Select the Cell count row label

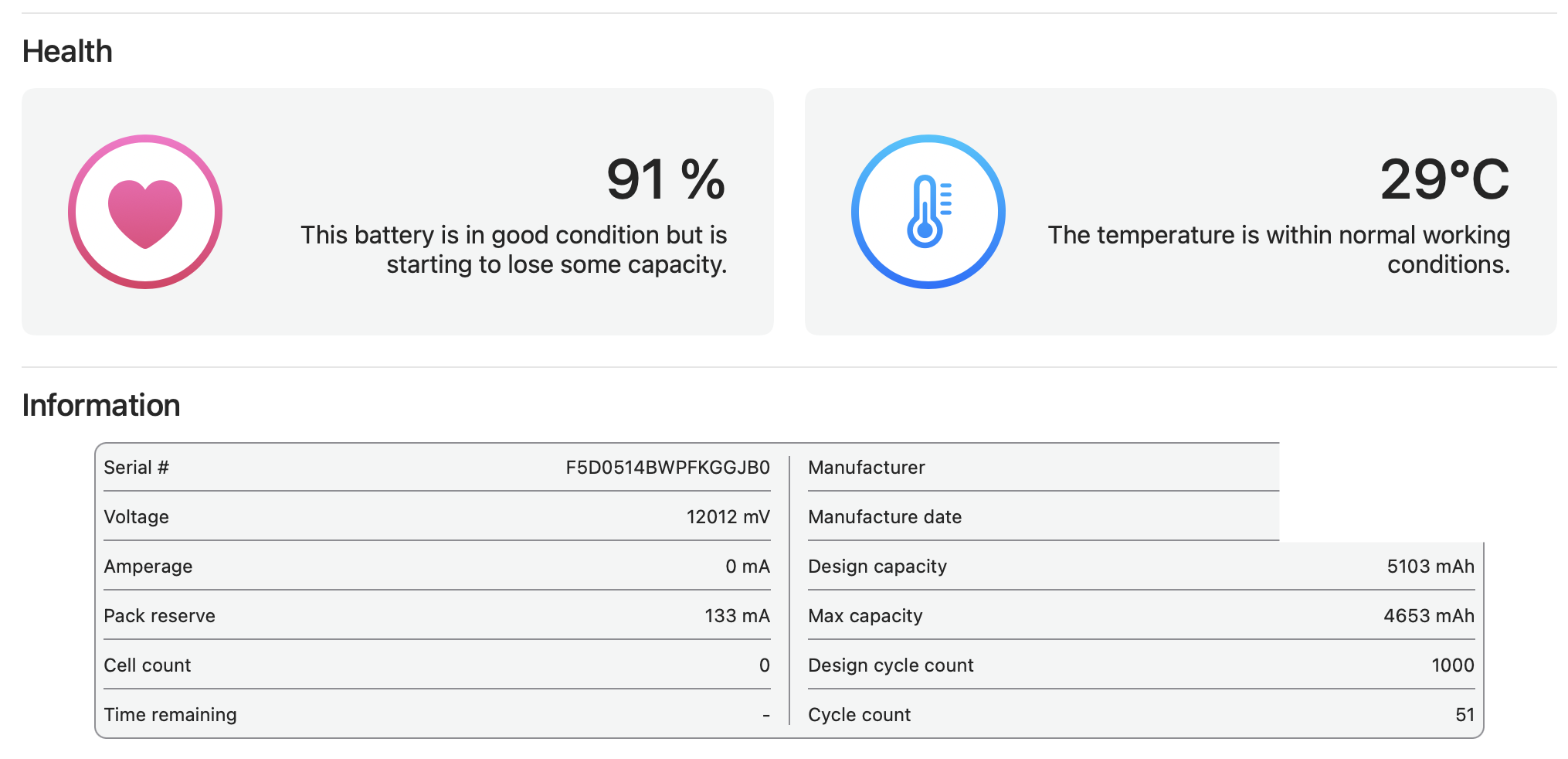pos(148,665)
